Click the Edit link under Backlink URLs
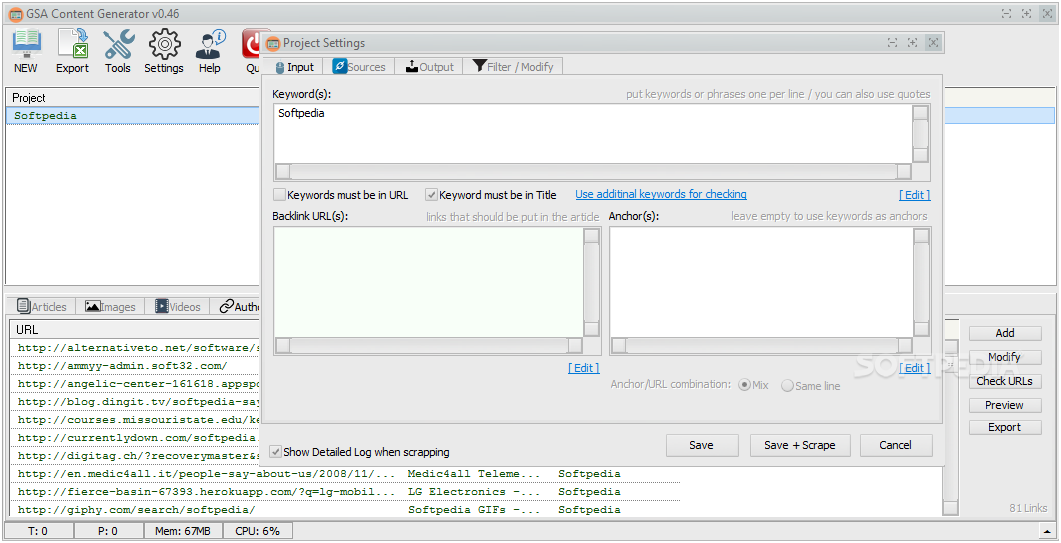The width and height of the screenshot is (1061, 543). (583, 368)
